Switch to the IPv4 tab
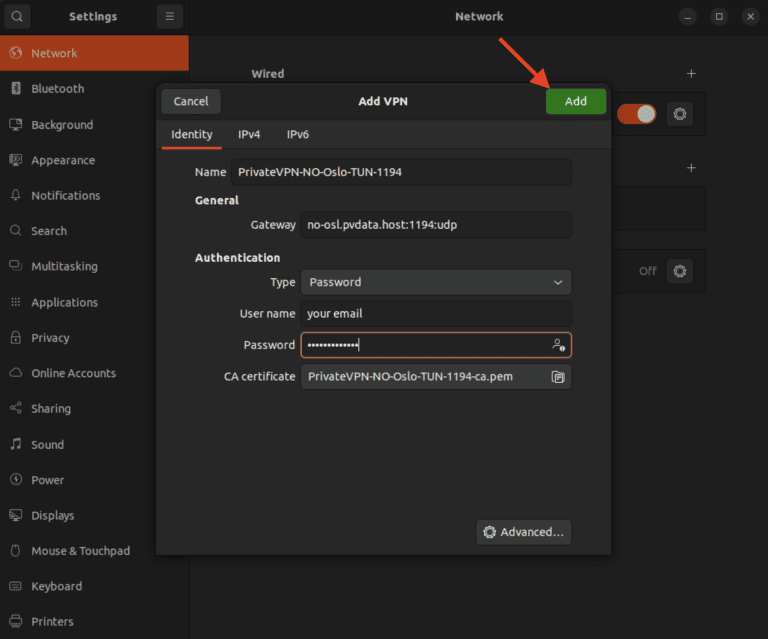 [249, 134]
